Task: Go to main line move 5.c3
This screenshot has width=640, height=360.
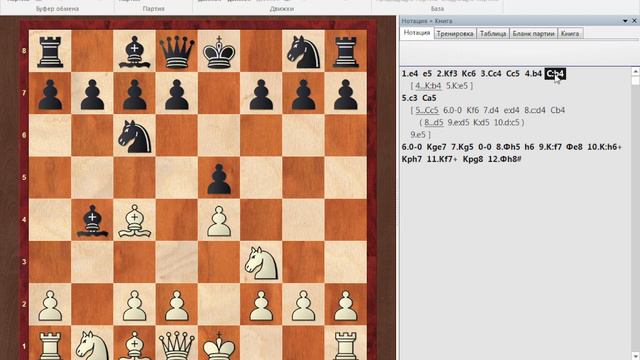Action: click(409, 98)
